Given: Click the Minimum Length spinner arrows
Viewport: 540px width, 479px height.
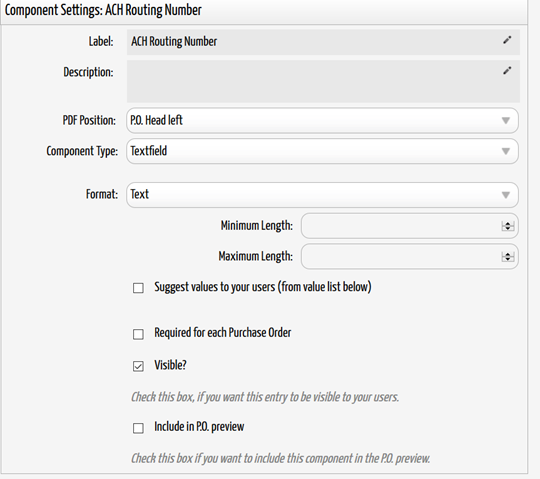Looking at the screenshot, I should (x=507, y=226).
